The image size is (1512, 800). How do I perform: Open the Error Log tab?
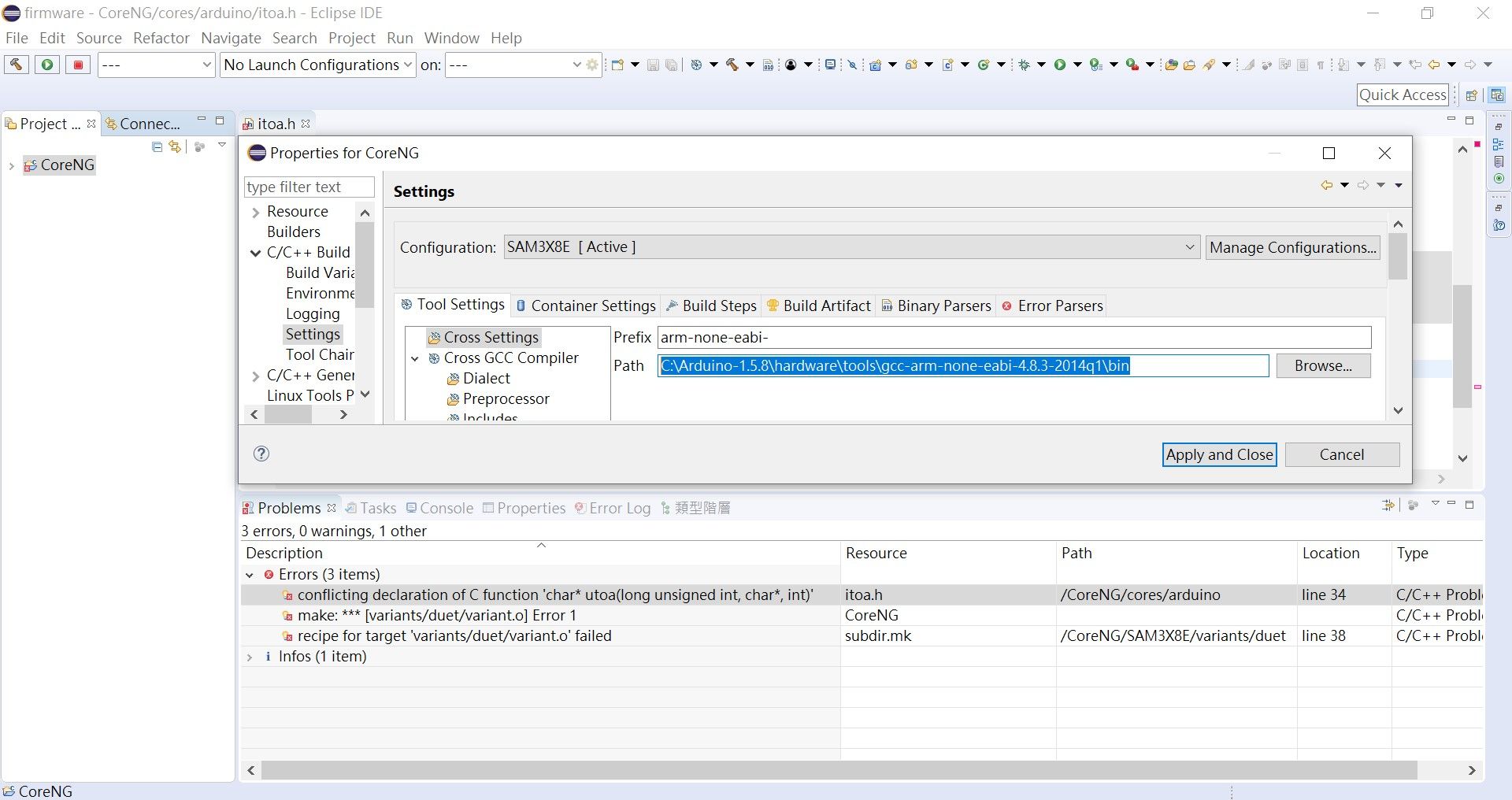pos(613,508)
